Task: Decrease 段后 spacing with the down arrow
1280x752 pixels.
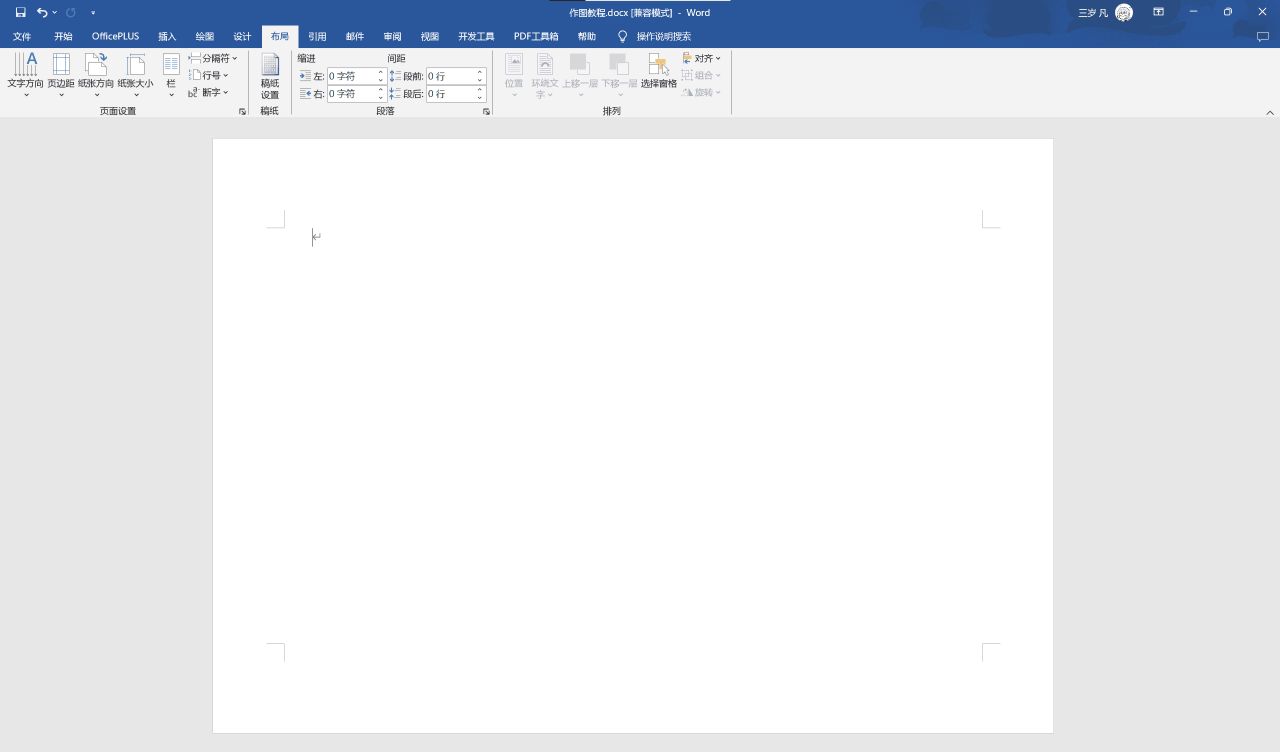Action: (x=480, y=98)
